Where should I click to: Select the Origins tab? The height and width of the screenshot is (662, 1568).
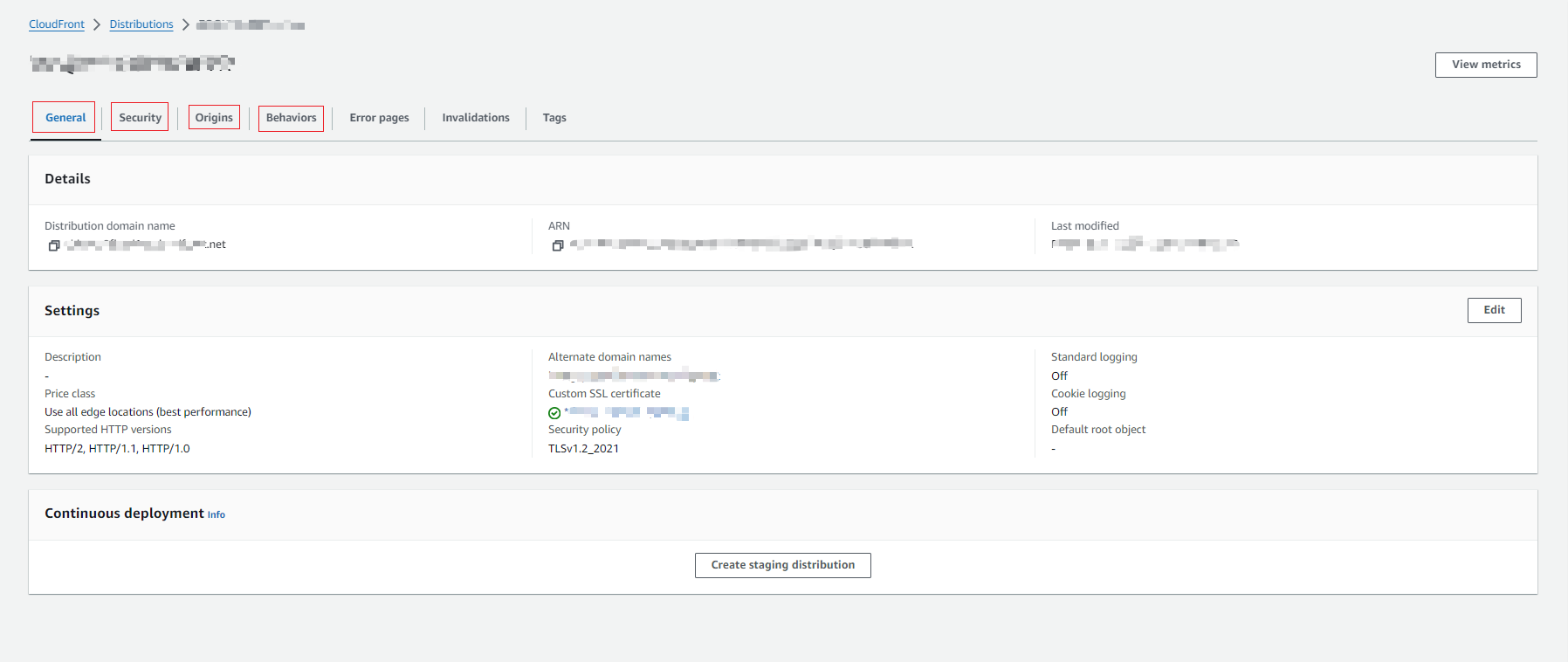[x=214, y=118]
